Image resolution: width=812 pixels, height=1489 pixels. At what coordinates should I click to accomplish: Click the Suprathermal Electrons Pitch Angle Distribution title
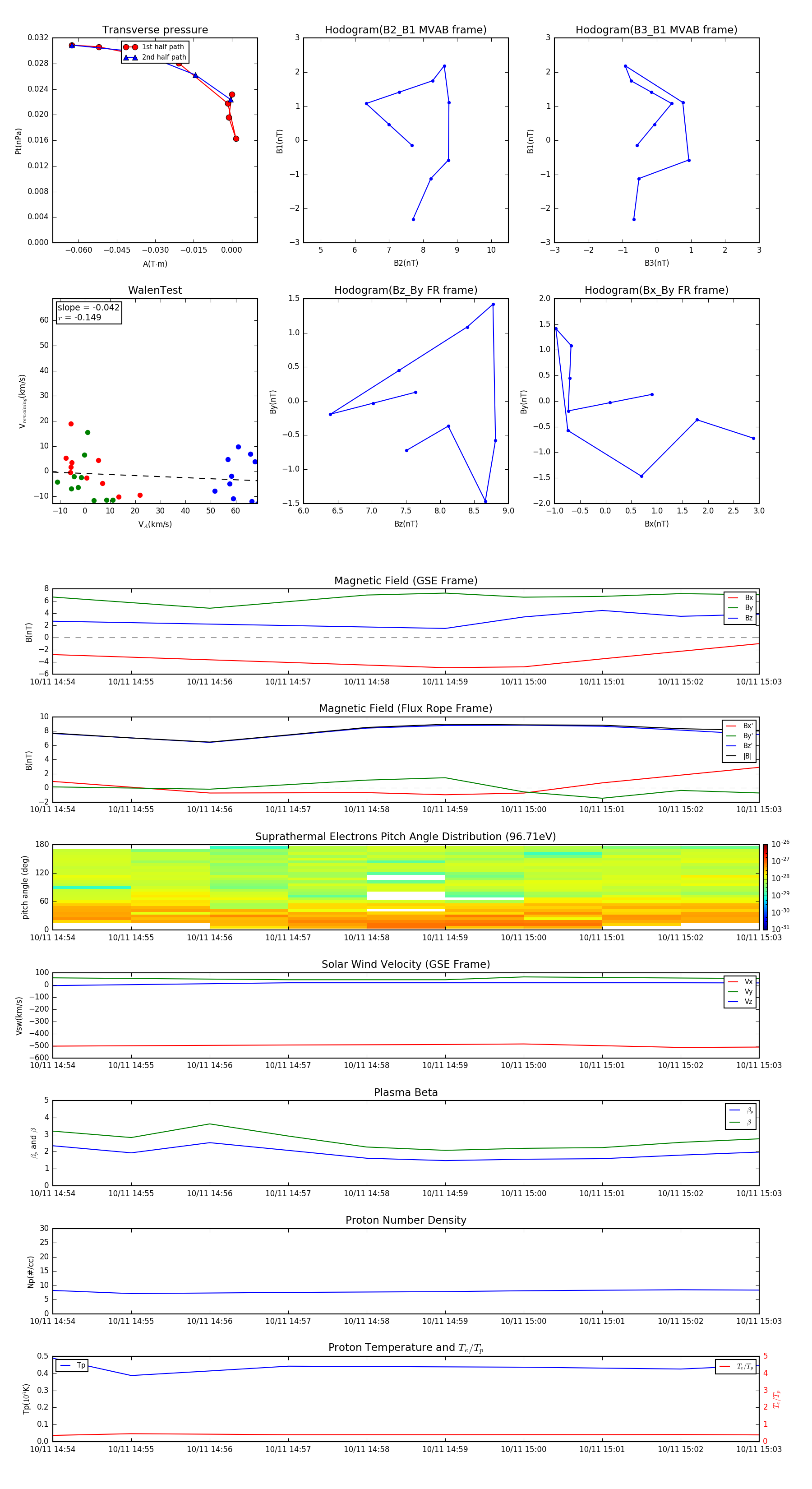click(x=406, y=837)
